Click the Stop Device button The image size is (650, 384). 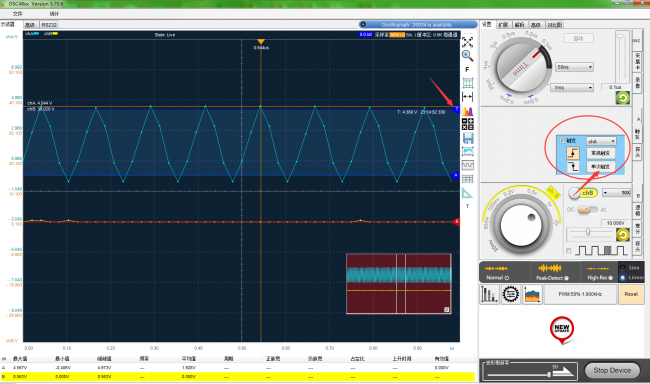(x=612, y=370)
